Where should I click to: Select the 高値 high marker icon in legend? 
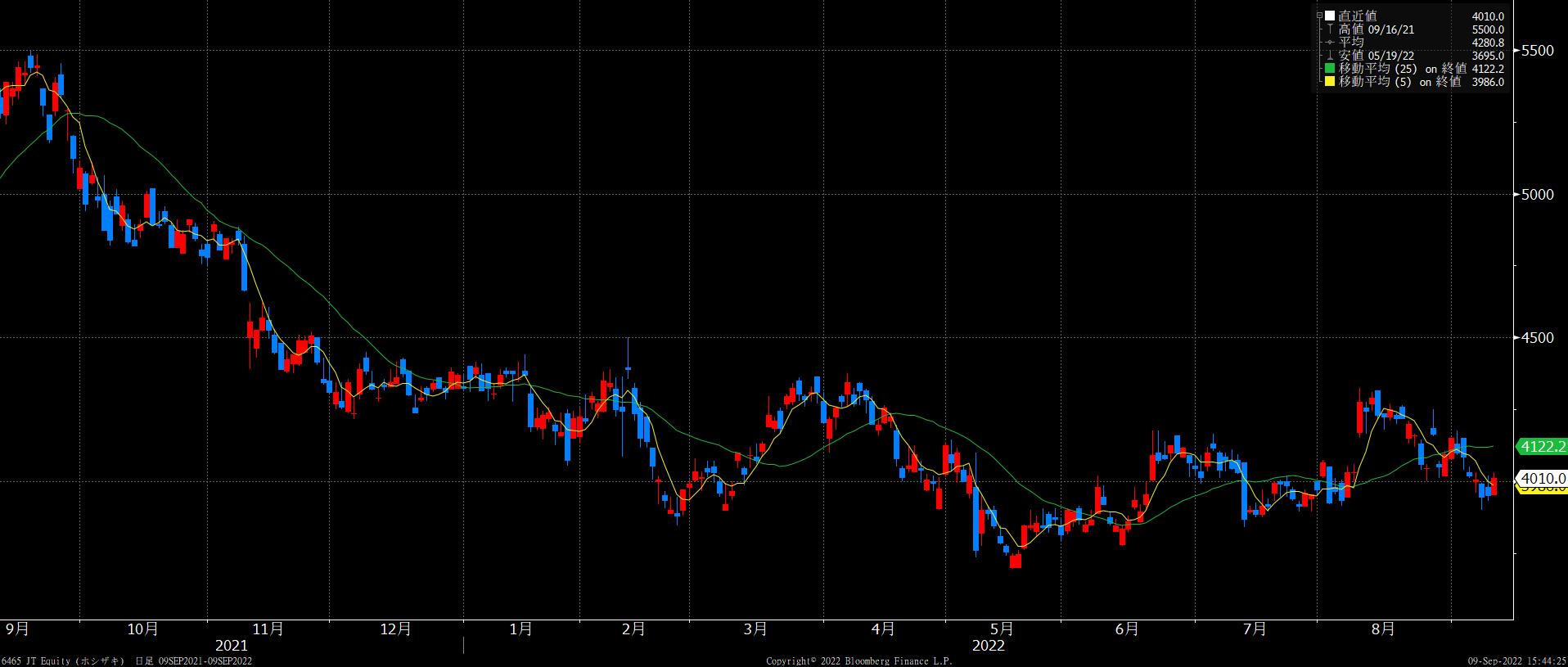1330,29
